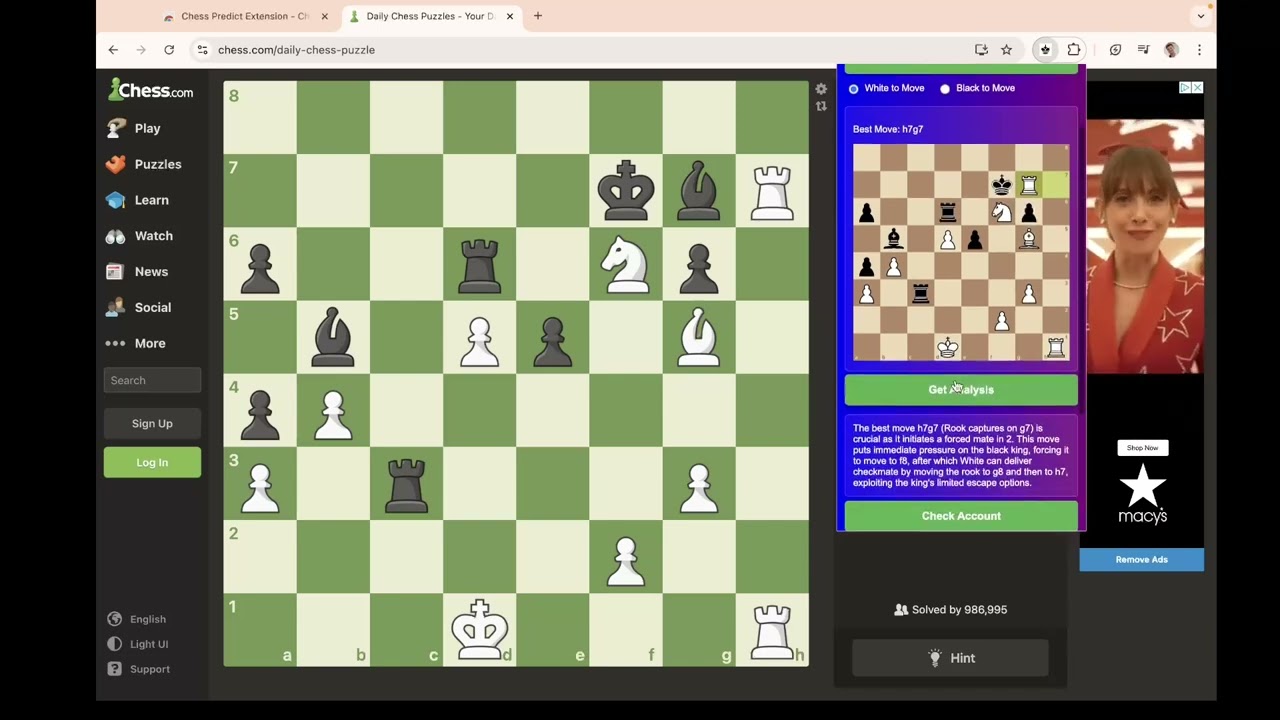The height and width of the screenshot is (720, 1280).
Task: Close the macy's ad with X icon
Action: (1197, 88)
